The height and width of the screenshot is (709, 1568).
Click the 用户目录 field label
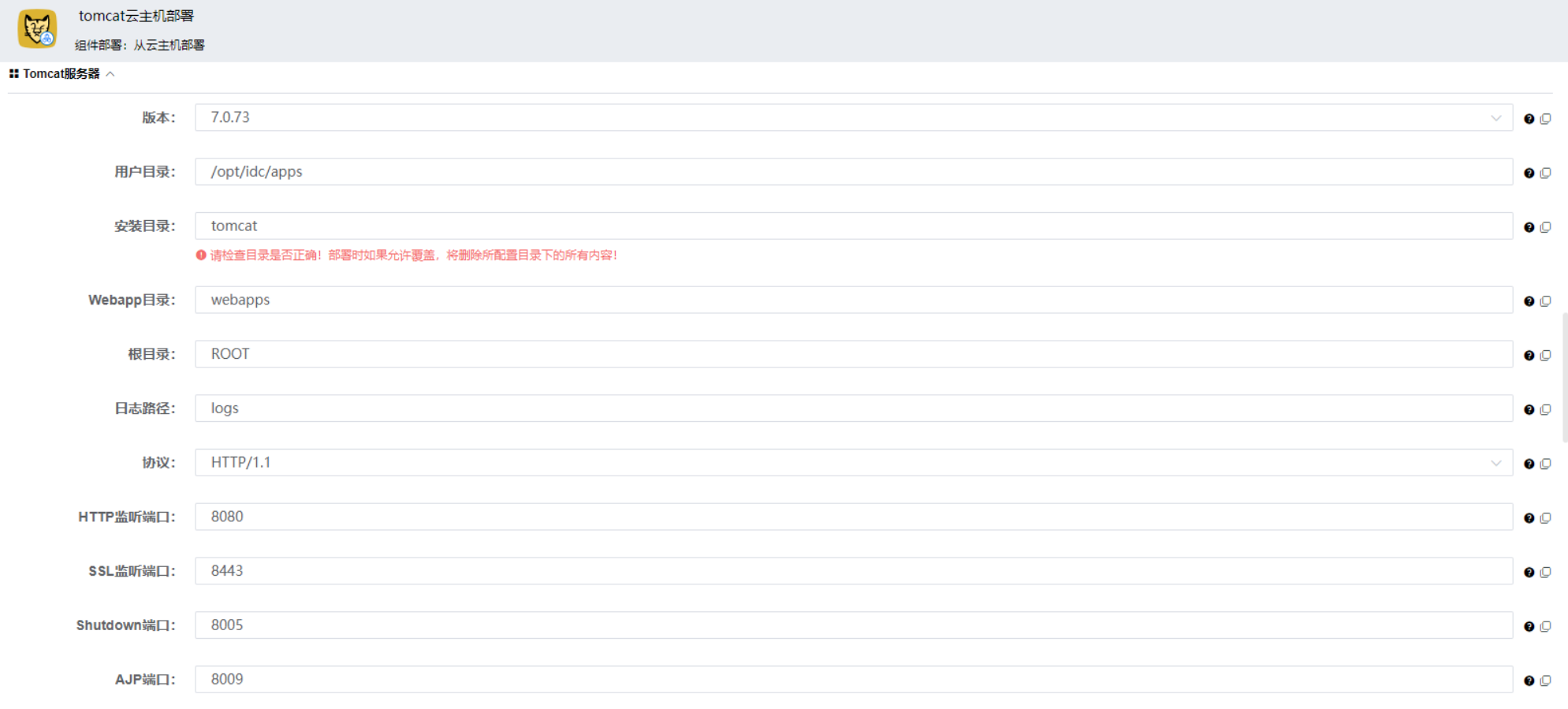click(145, 172)
